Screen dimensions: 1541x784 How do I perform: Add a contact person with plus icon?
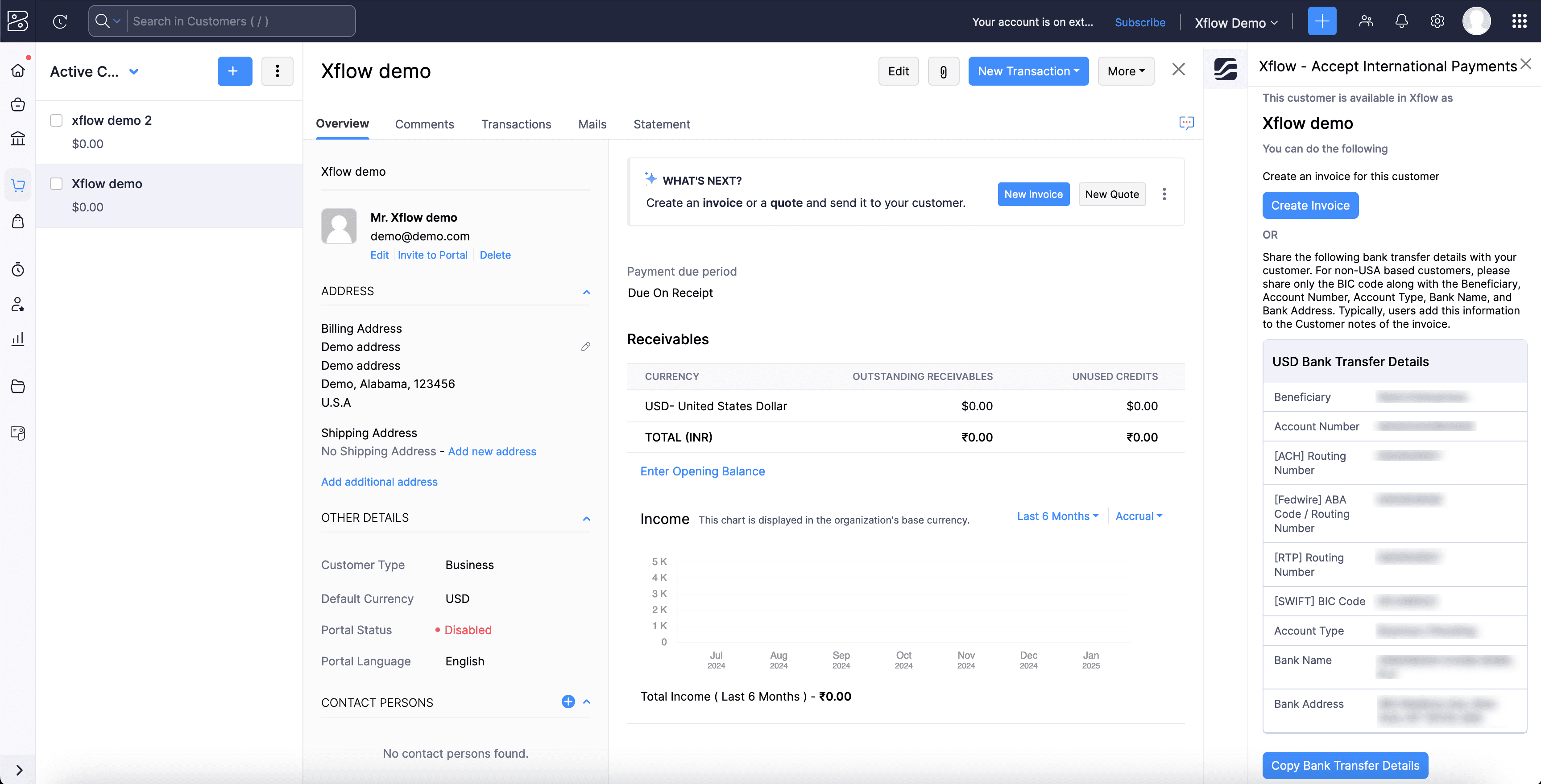click(568, 701)
